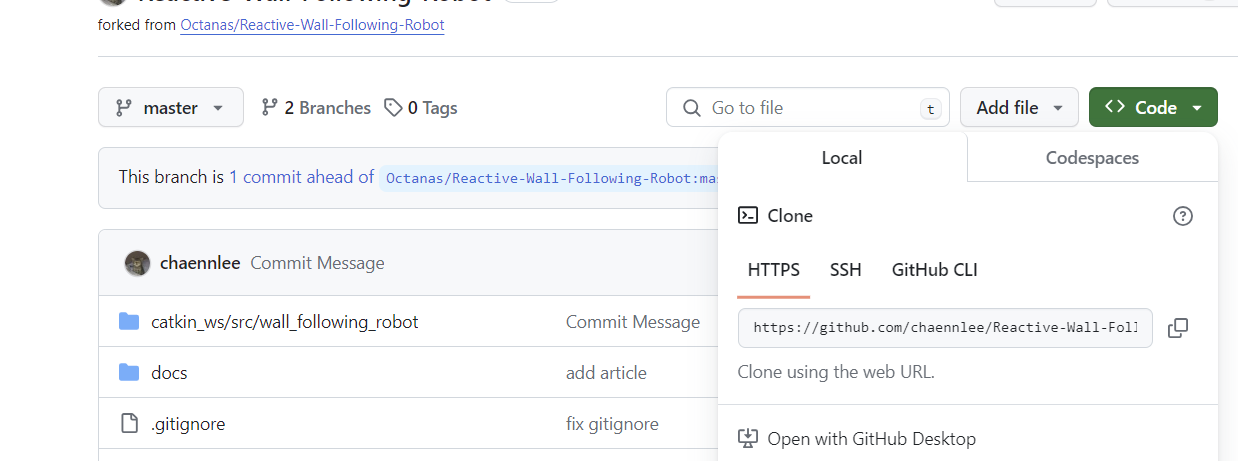Toggle the green Code dropdown button

coord(1153,108)
